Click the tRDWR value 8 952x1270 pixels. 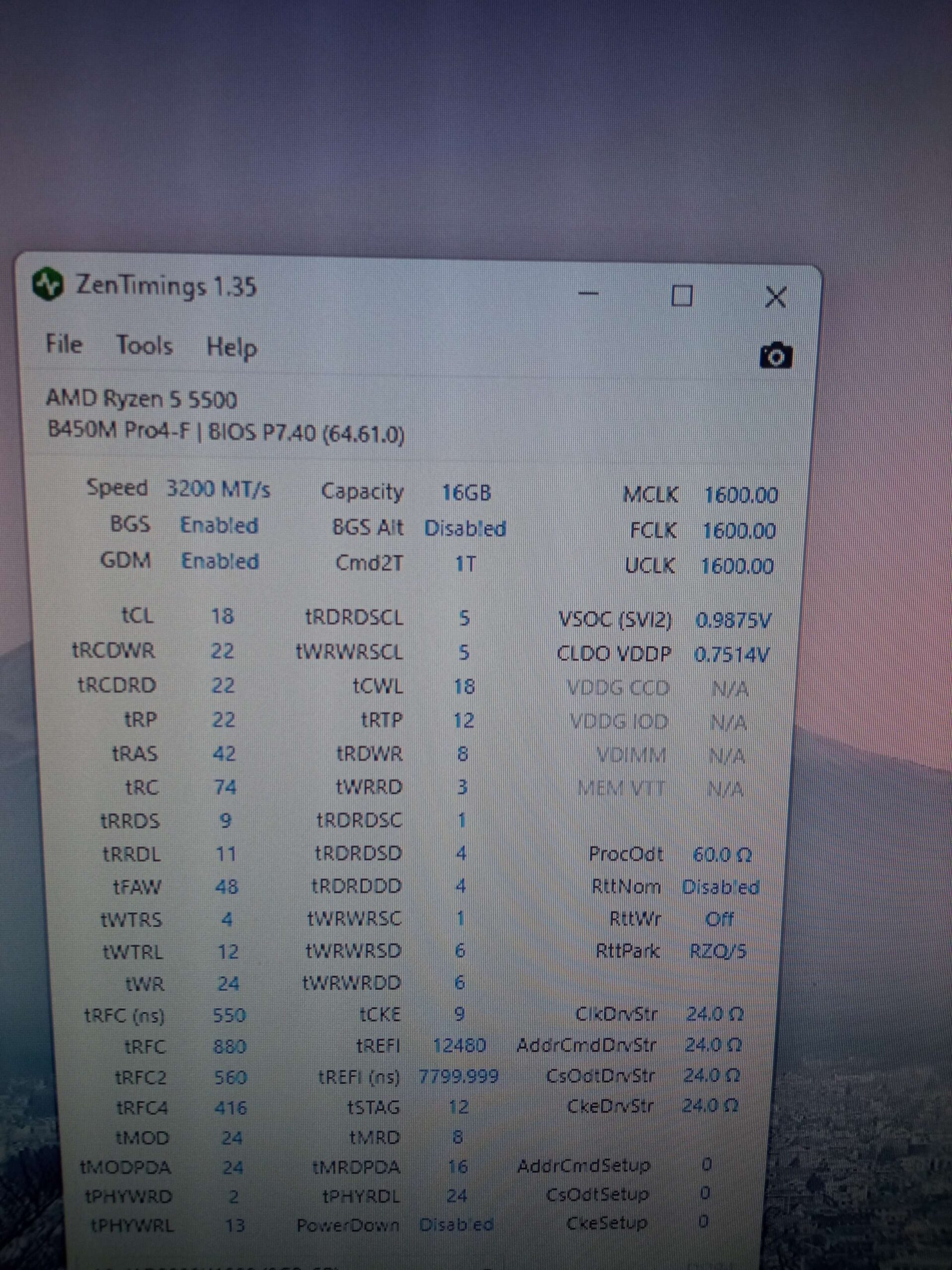pyautogui.click(x=463, y=753)
